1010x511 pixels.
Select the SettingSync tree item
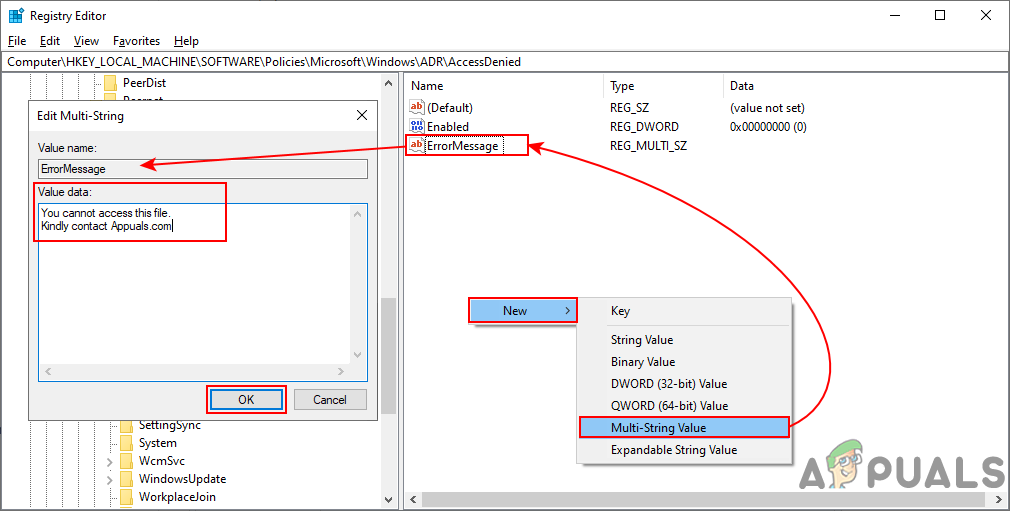point(170,425)
